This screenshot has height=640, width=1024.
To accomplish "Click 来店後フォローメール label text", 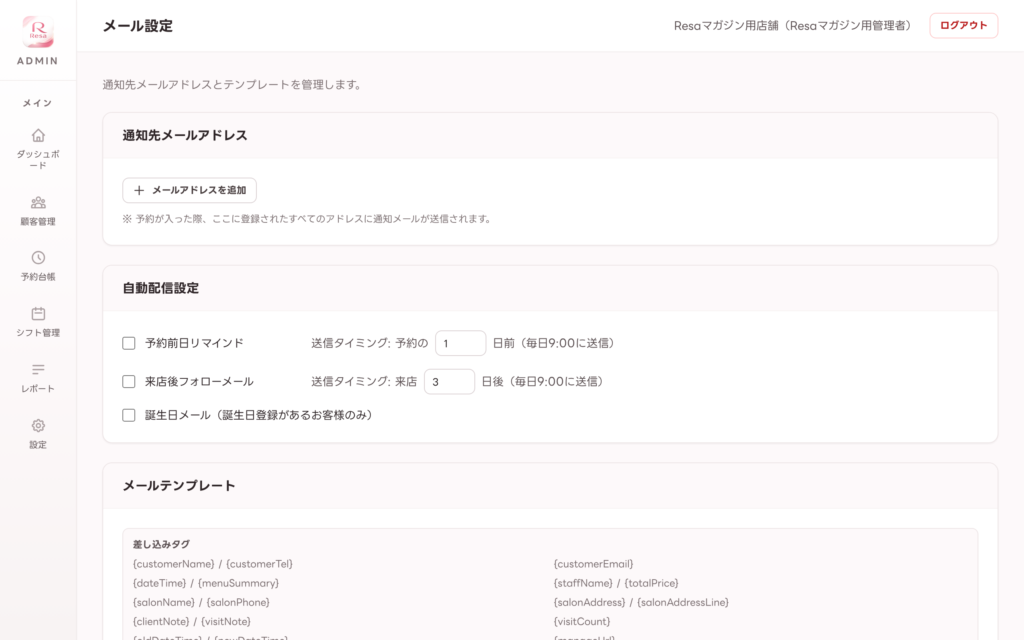I will pos(199,381).
